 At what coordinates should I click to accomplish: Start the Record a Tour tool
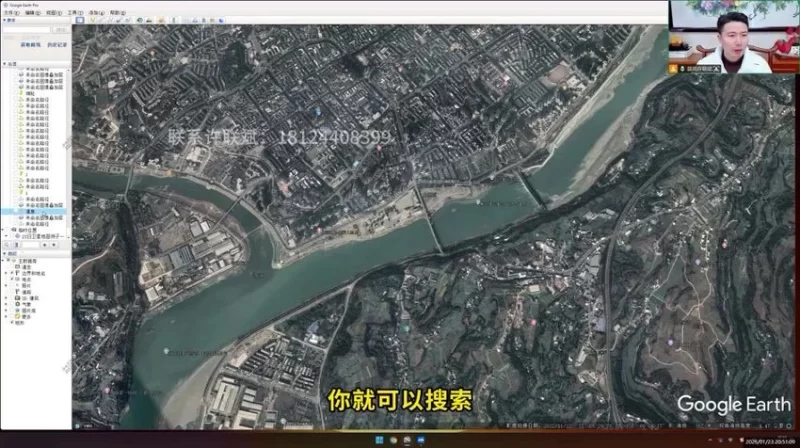128,20
